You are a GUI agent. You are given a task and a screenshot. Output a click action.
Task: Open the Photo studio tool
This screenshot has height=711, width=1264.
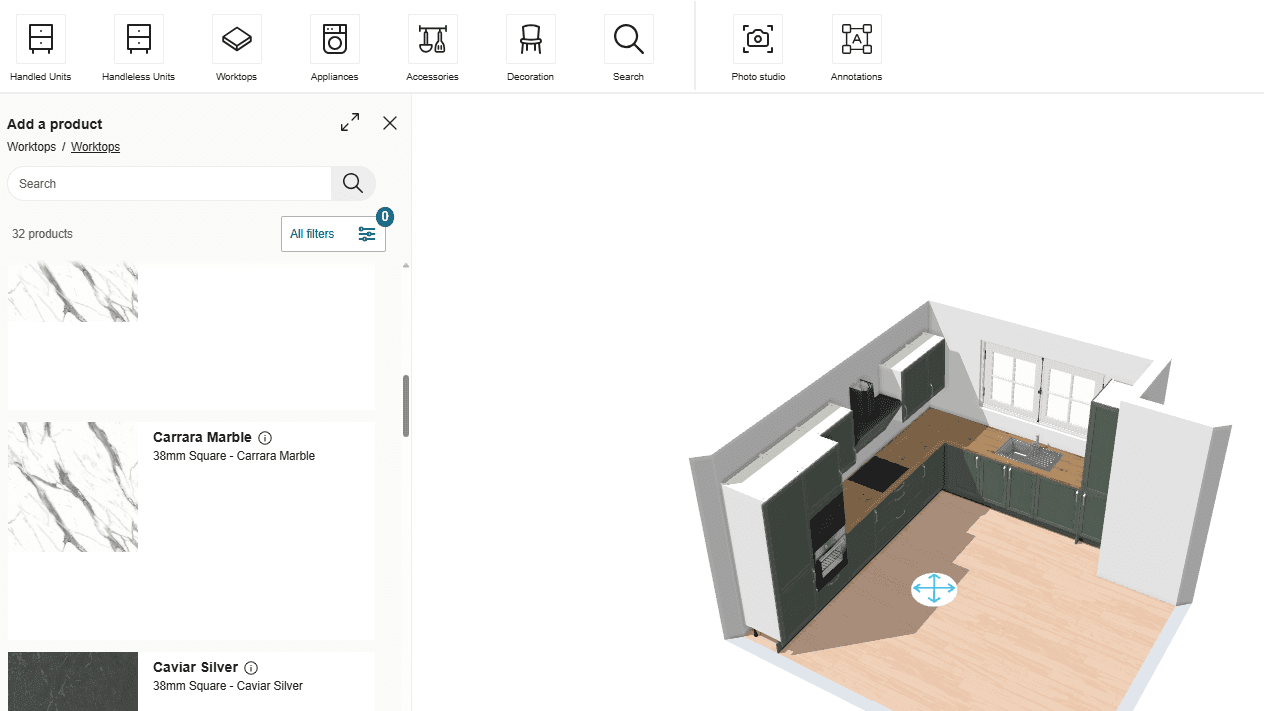click(758, 48)
